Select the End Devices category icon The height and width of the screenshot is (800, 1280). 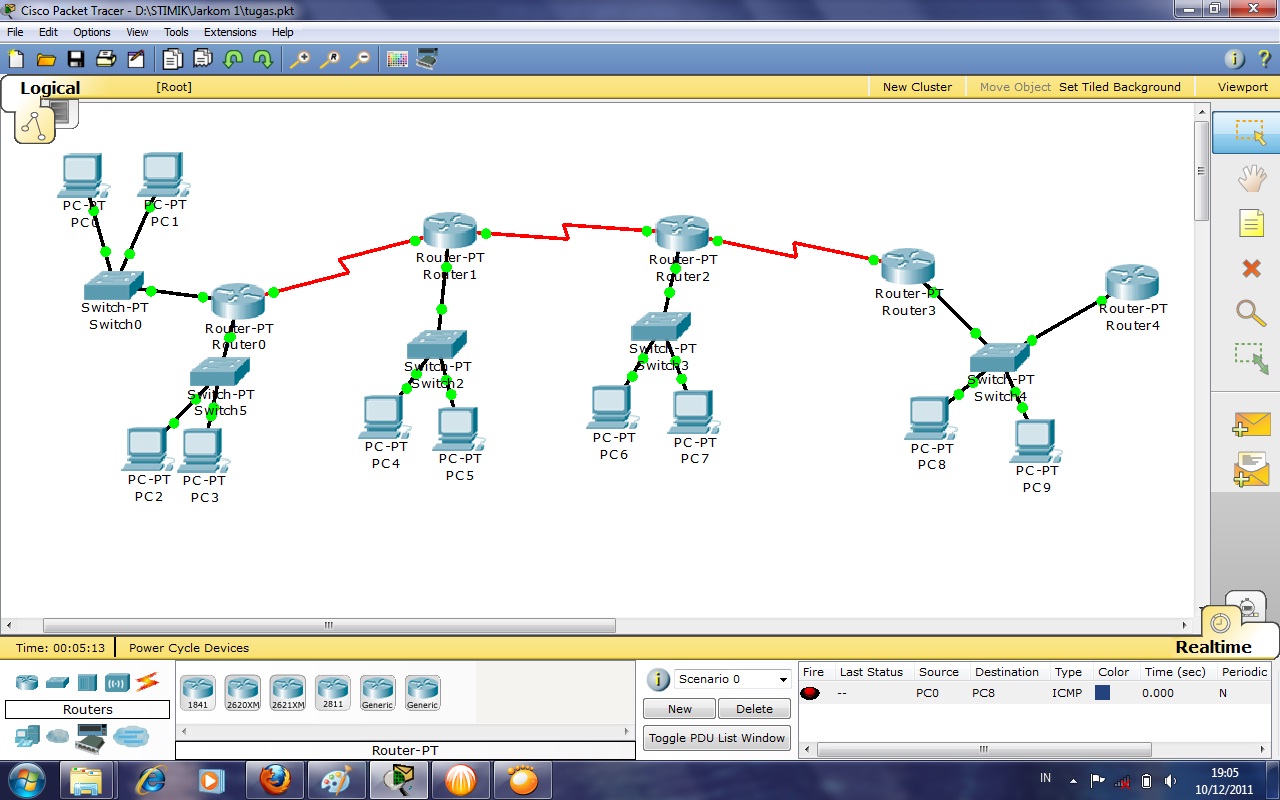[27, 737]
